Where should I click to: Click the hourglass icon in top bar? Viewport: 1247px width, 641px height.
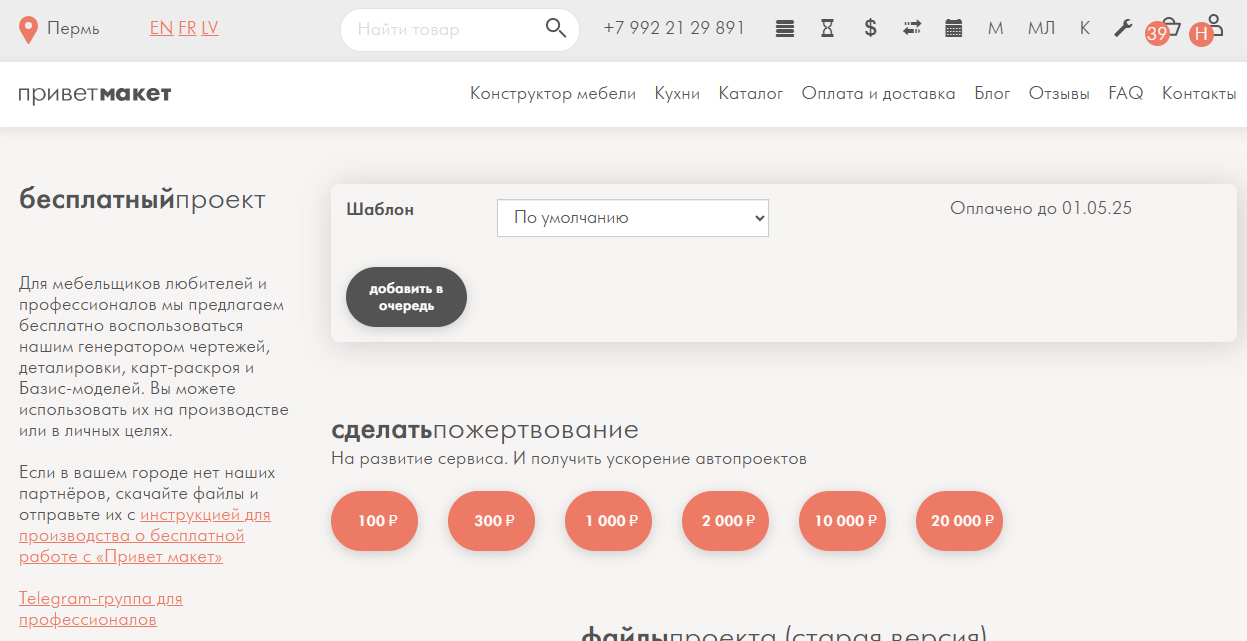coord(827,28)
